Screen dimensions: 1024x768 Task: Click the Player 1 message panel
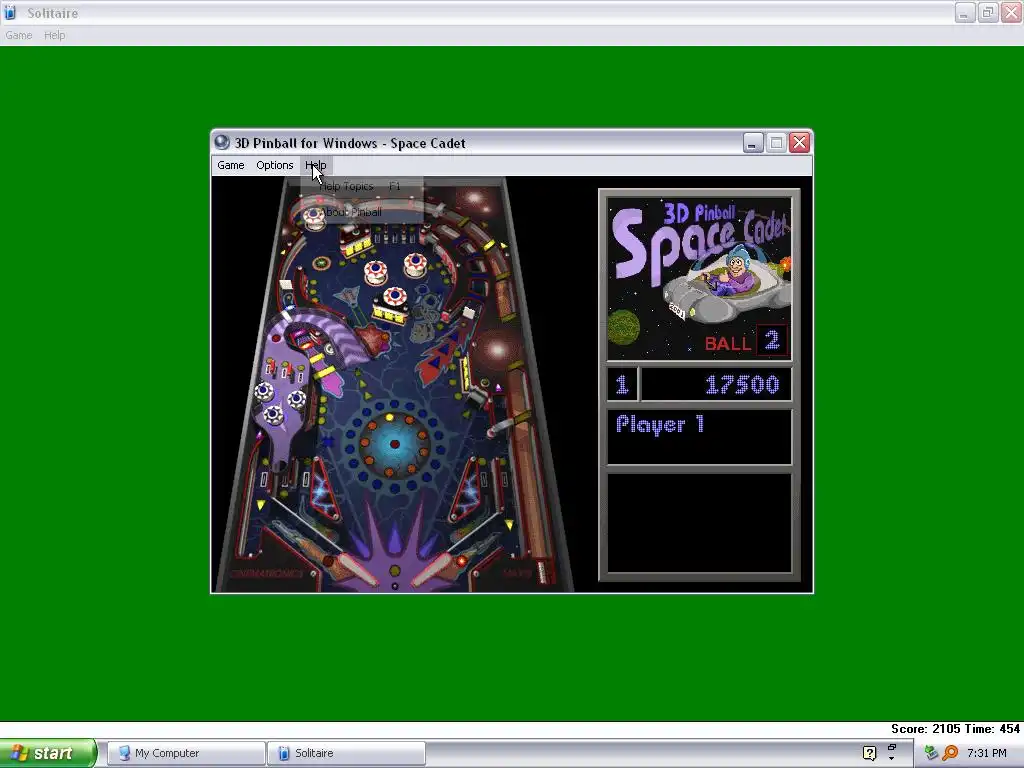(x=699, y=436)
